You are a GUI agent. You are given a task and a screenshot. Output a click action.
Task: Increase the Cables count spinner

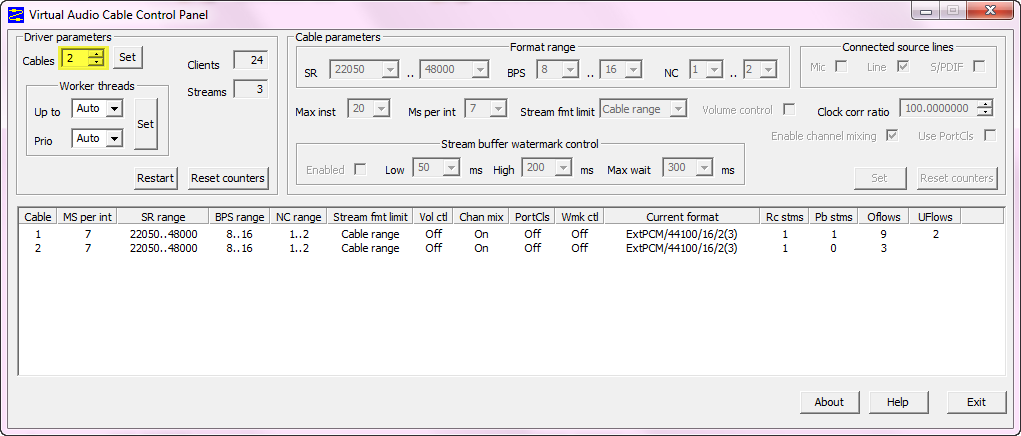[x=96, y=55]
